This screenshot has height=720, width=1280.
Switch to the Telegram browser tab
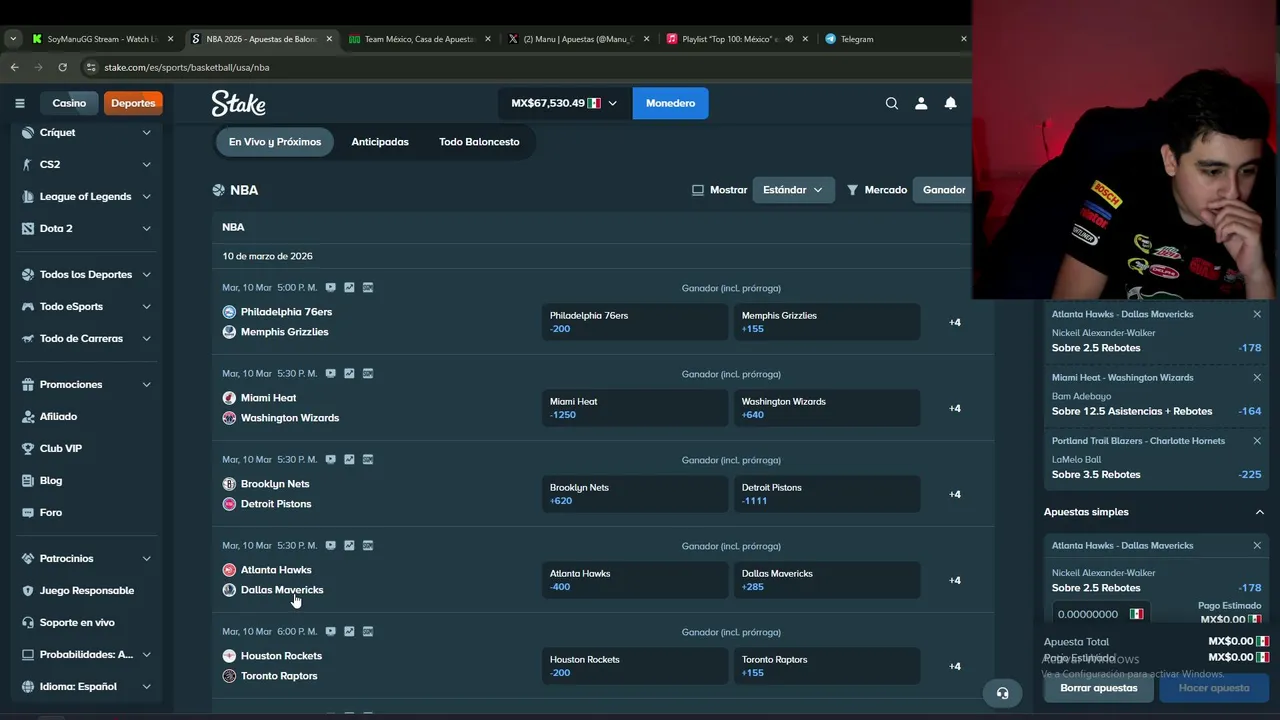point(895,39)
